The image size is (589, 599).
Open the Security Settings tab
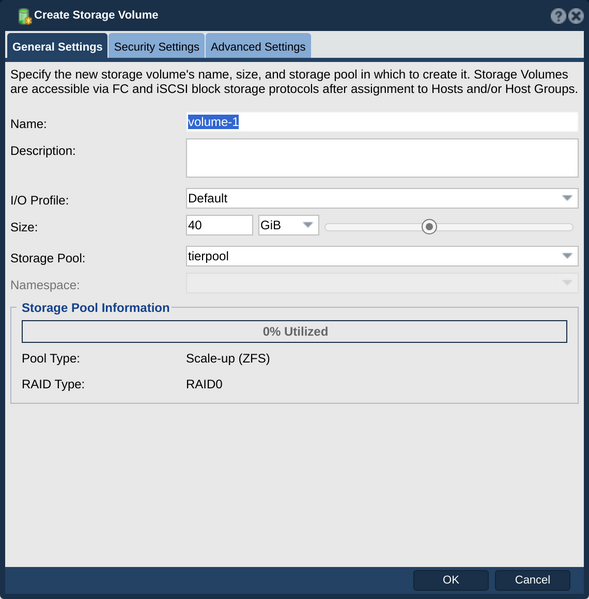click(157, 46)
